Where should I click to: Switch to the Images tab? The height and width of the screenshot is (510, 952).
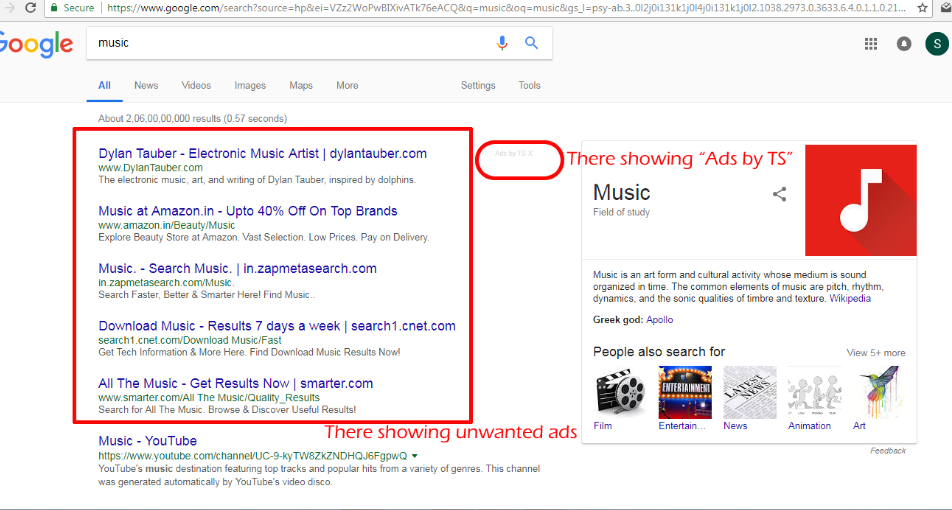250,86
